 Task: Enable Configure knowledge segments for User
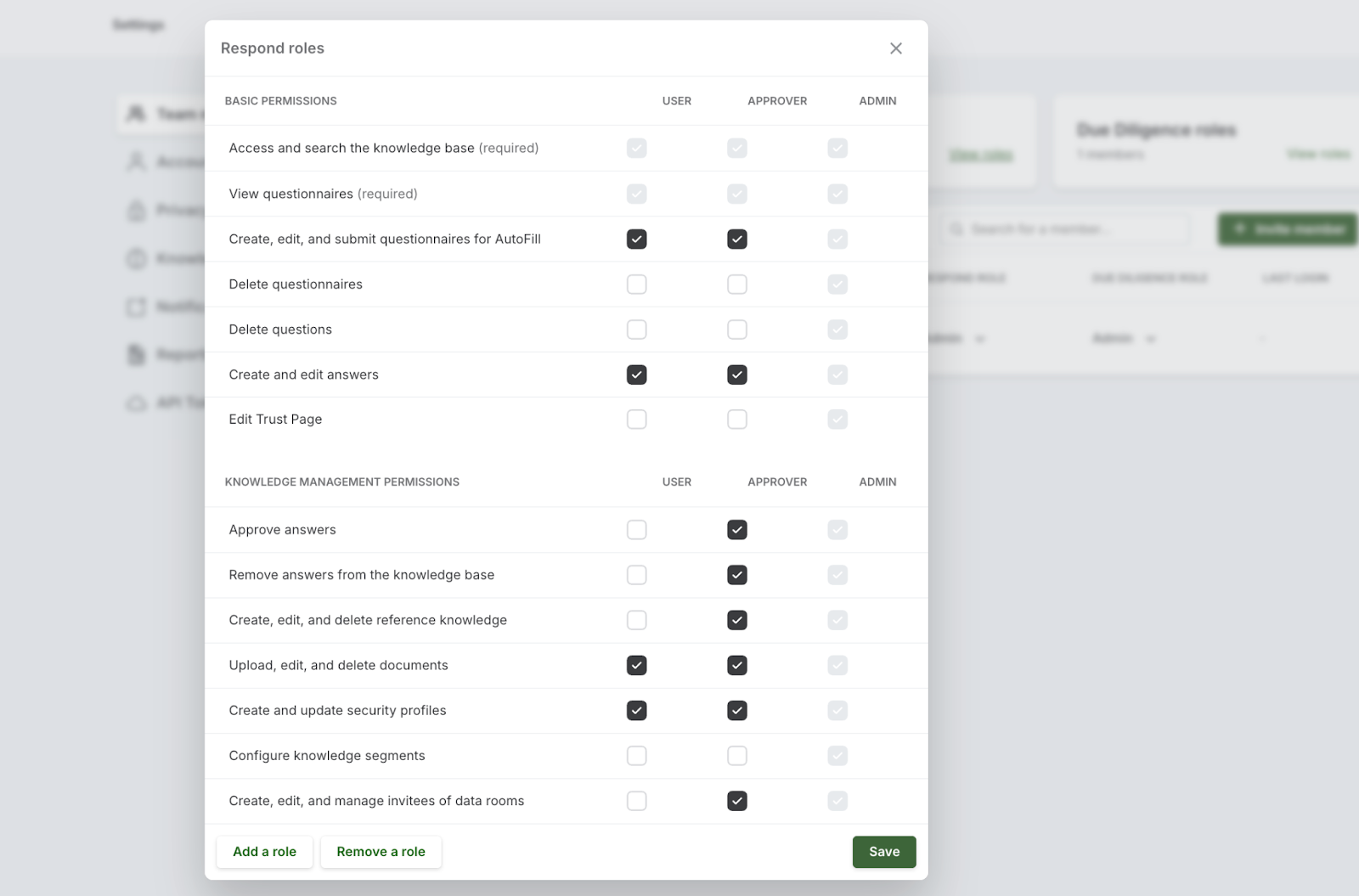[x=636, y=755]
